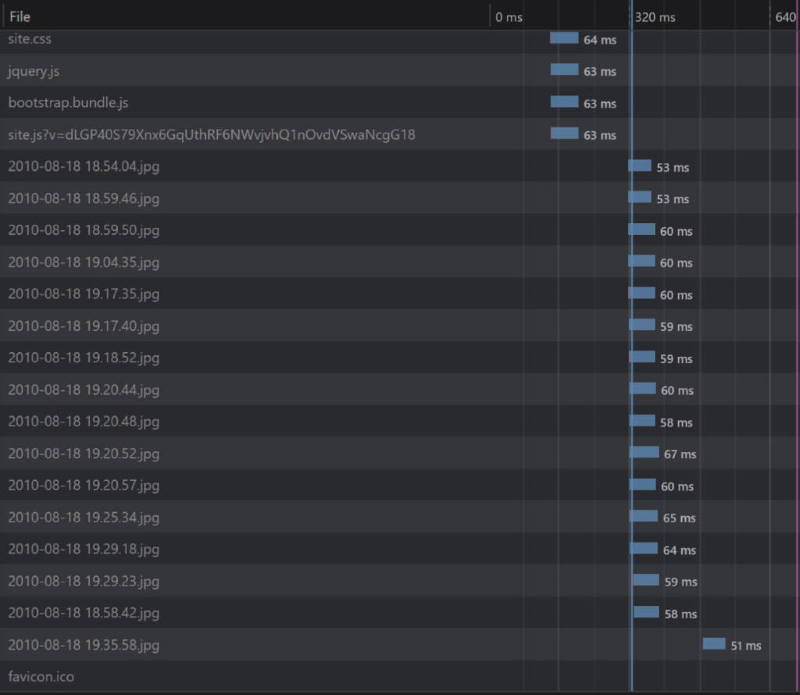
Task: Click the 51 ms bar of 19.35.58.jpg
Action: (714, 645)
